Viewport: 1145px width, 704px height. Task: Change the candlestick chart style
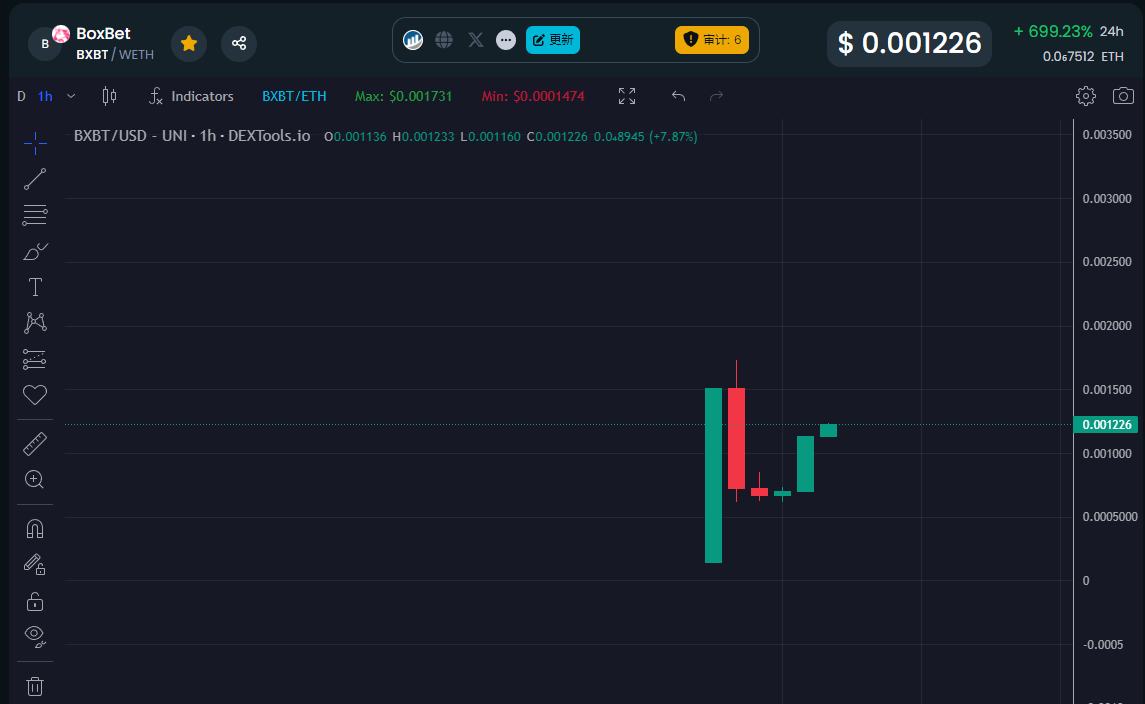pyautogui.click(x=110, y=96)
